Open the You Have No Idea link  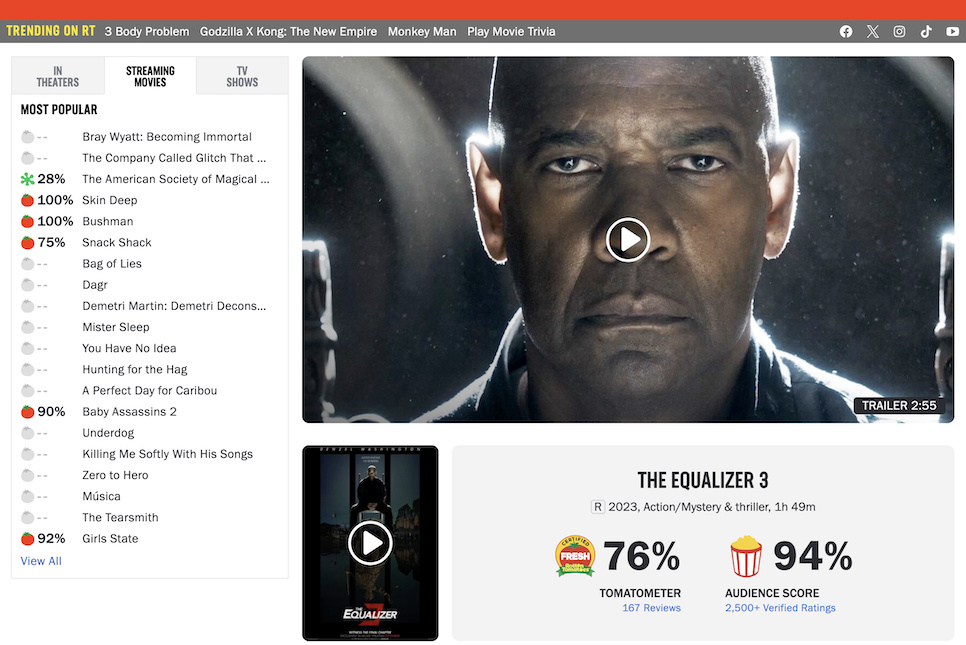click(x=129, y=348)
